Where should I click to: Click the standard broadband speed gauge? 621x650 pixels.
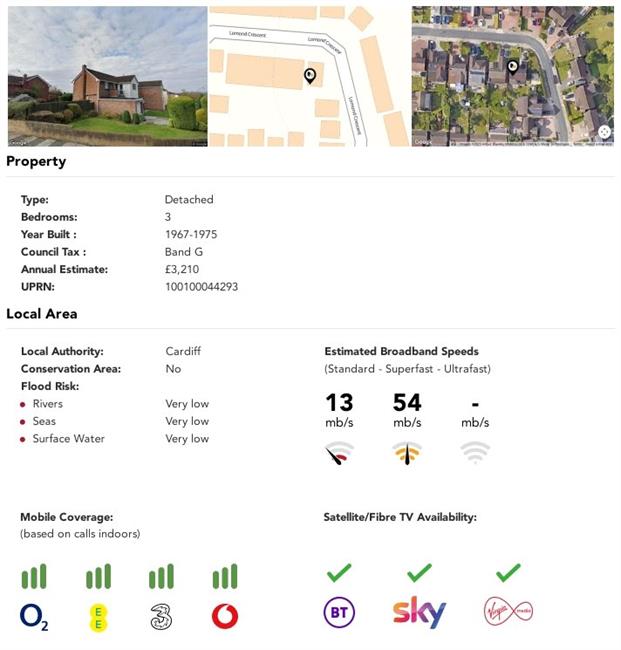pos(340,453)
